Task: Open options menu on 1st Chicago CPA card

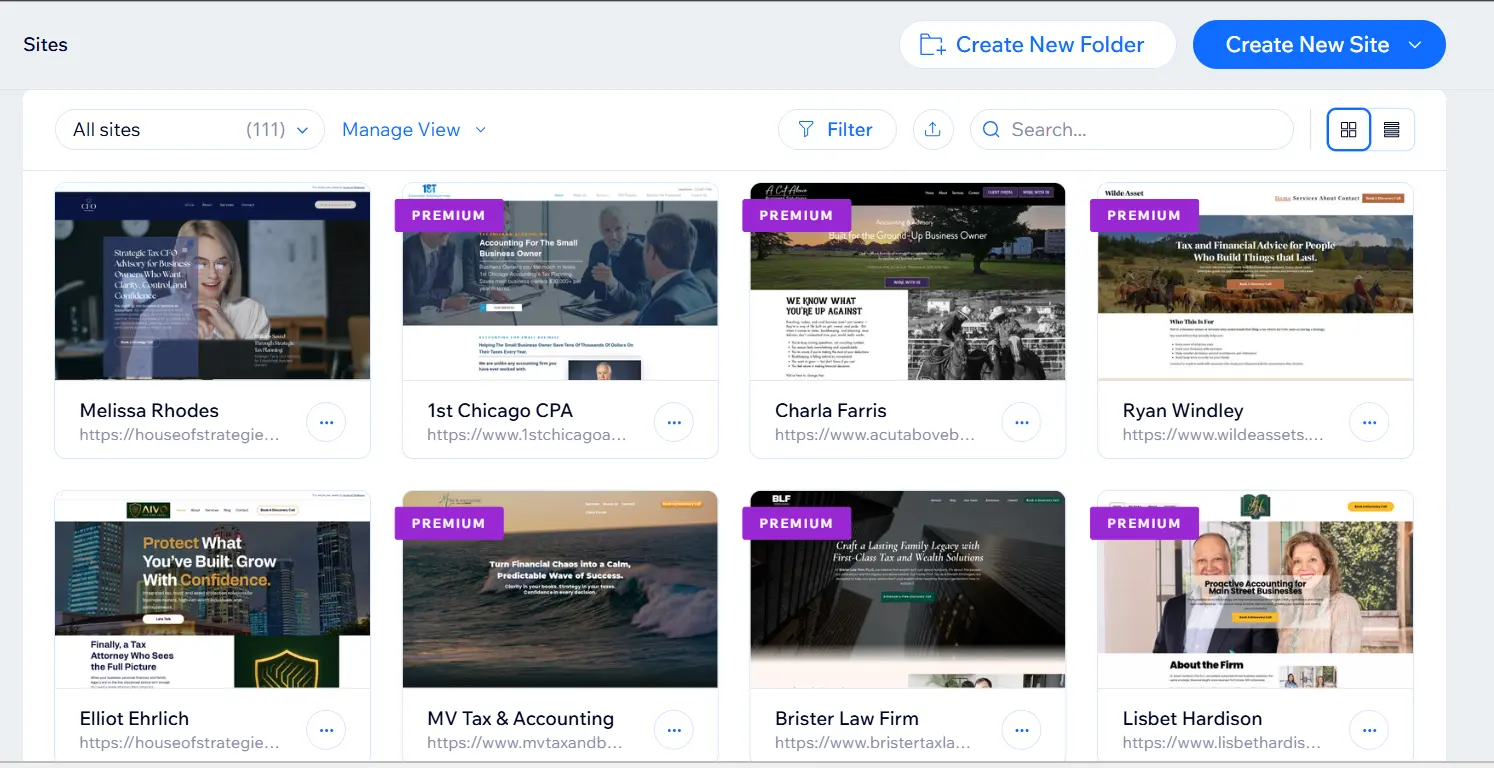Action: pyautogui.click(x=673, y=422)
